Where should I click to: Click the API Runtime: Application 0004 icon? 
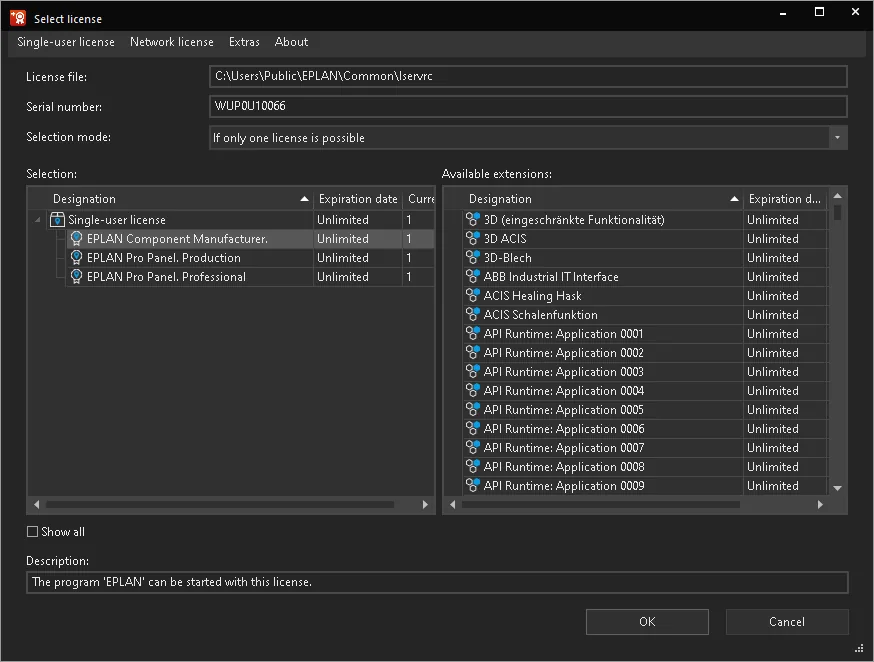[473, 390]
